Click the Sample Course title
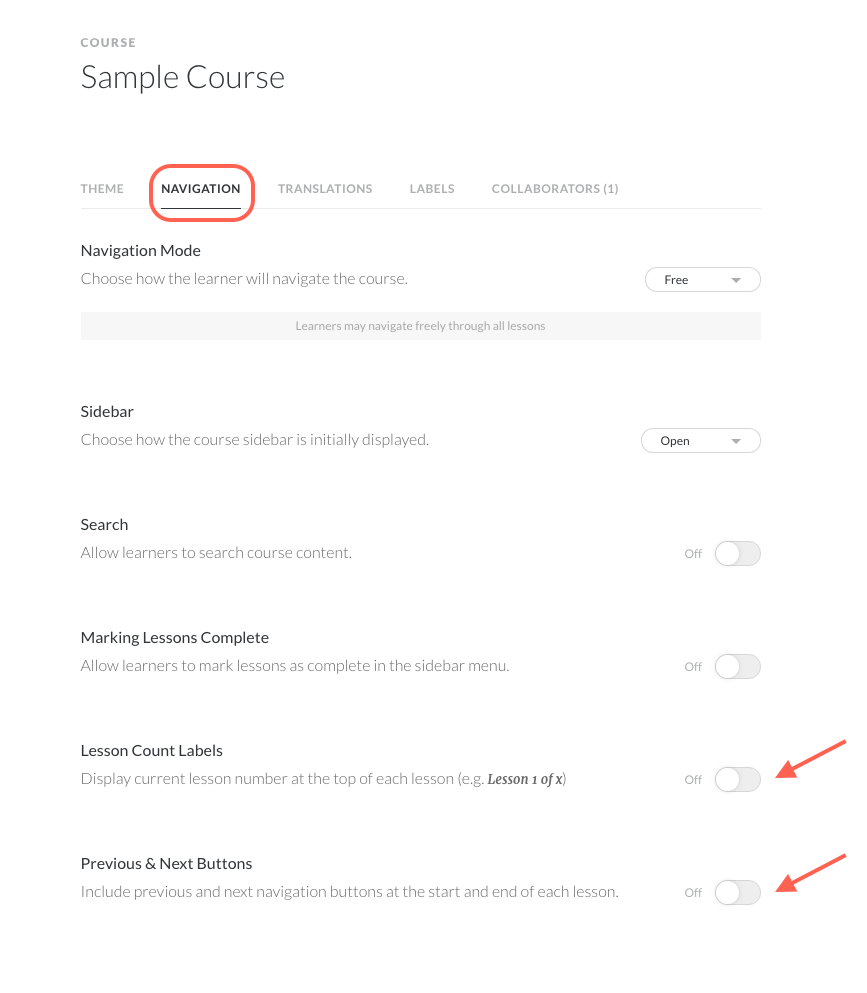This screenshot has height=993, width=867. (x=183, y=78)
